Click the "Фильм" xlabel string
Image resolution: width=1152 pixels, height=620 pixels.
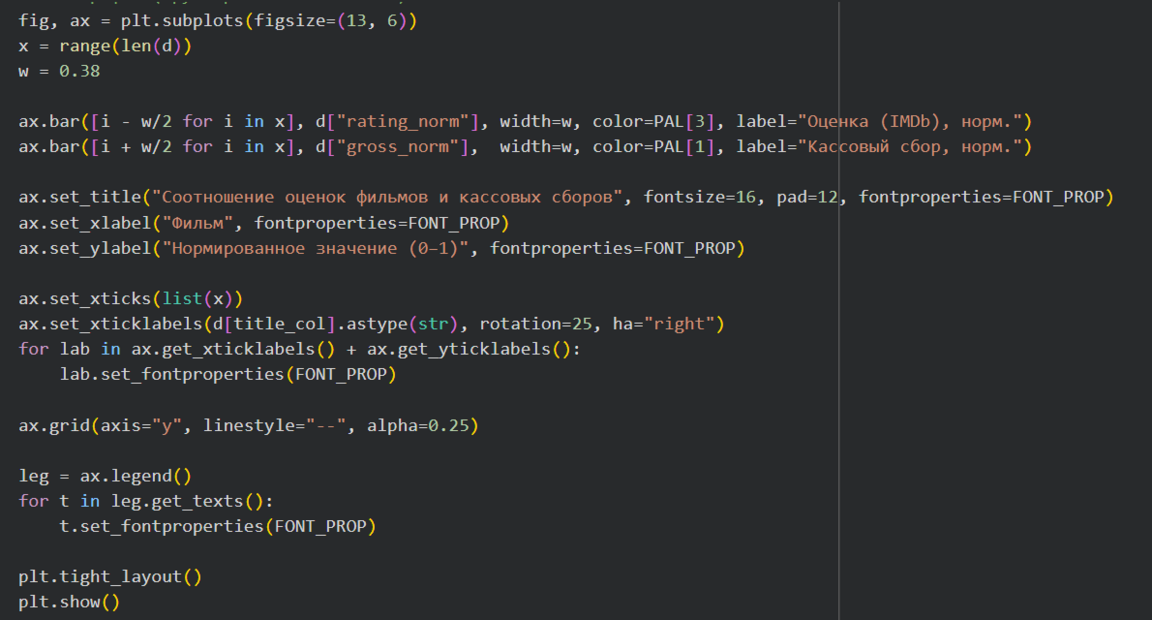197,223
